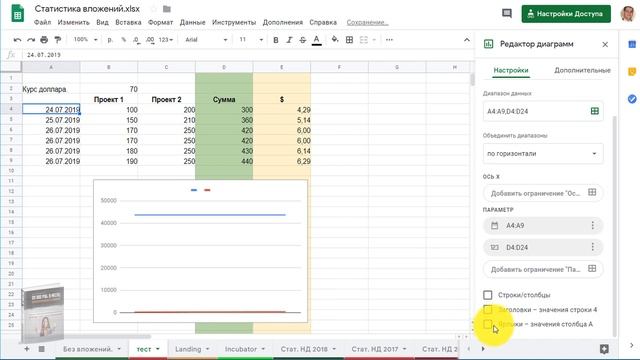Open Инструменты menu
Viewport: 640px width, 360px height.
[x=234, y=22]
